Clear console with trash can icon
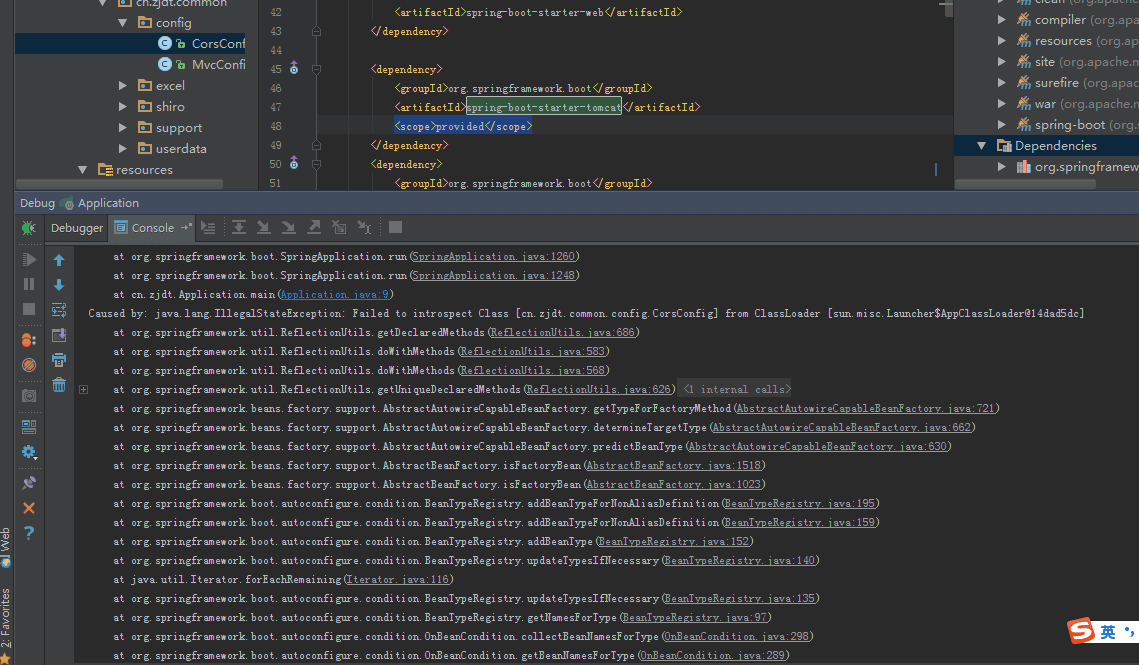This screenshot has height=665, width=1139. (x=59, y=385)
